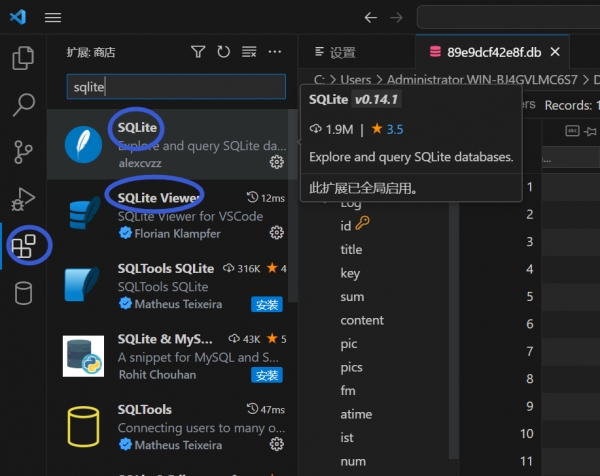Select the key column
The image size is (600, 476).
click(350, 273)
